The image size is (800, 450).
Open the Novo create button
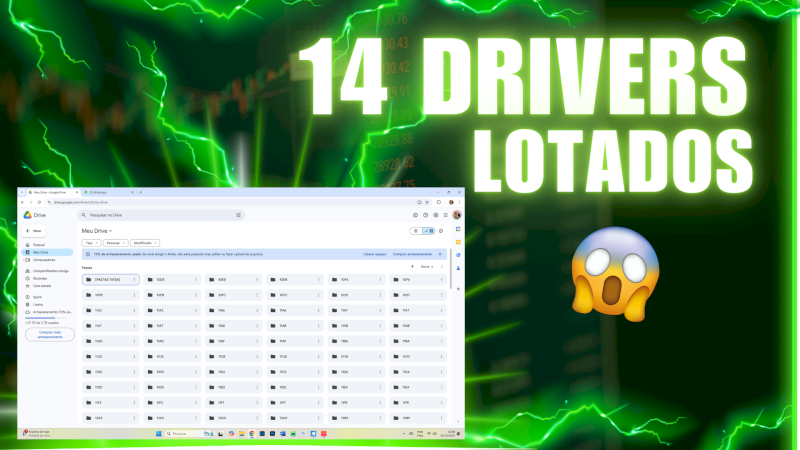click(34, 231)
